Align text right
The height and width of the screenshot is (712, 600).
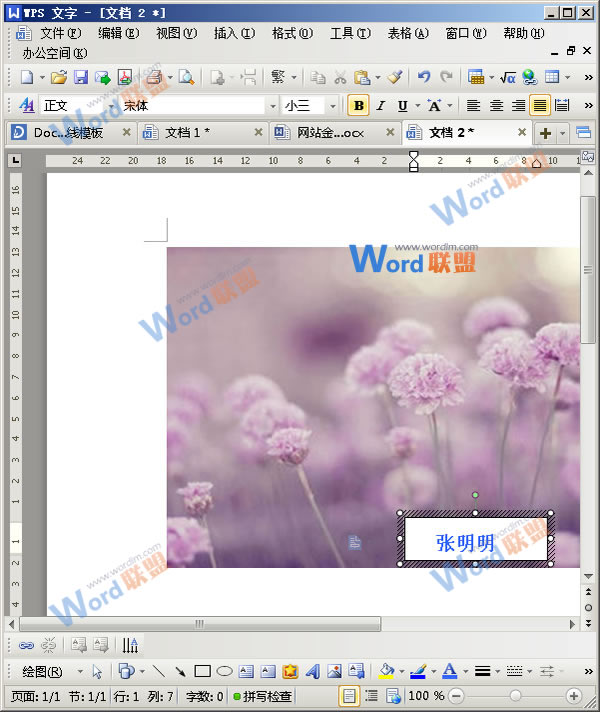518,106
